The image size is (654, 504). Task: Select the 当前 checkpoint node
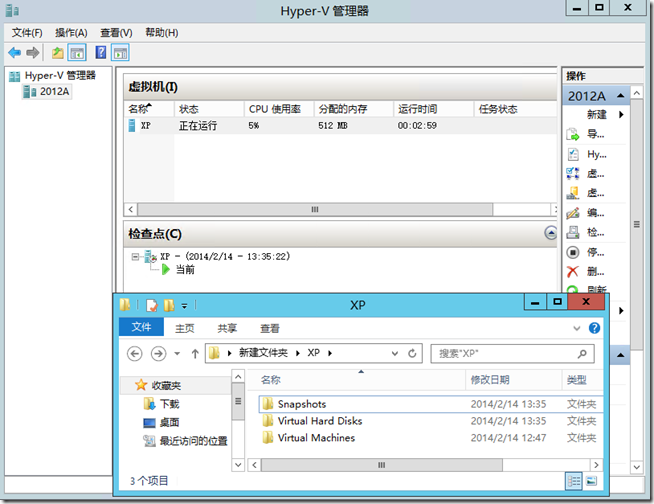click(x=185, y=270)
